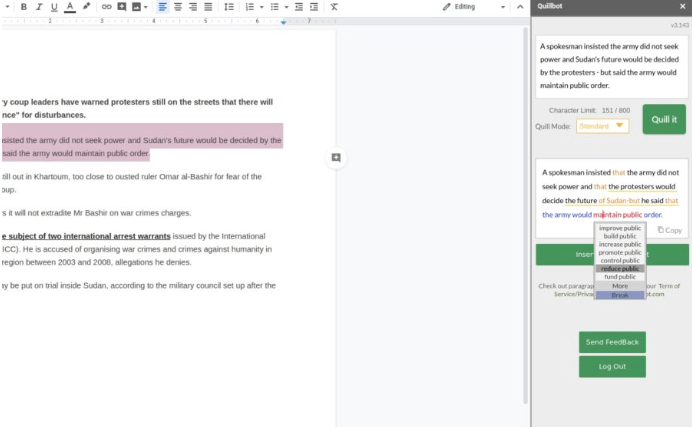Screen dimensions: 692x427
Task: Click Break in the synonym popup
Action: pyautogui.click(x=620, y=295)
